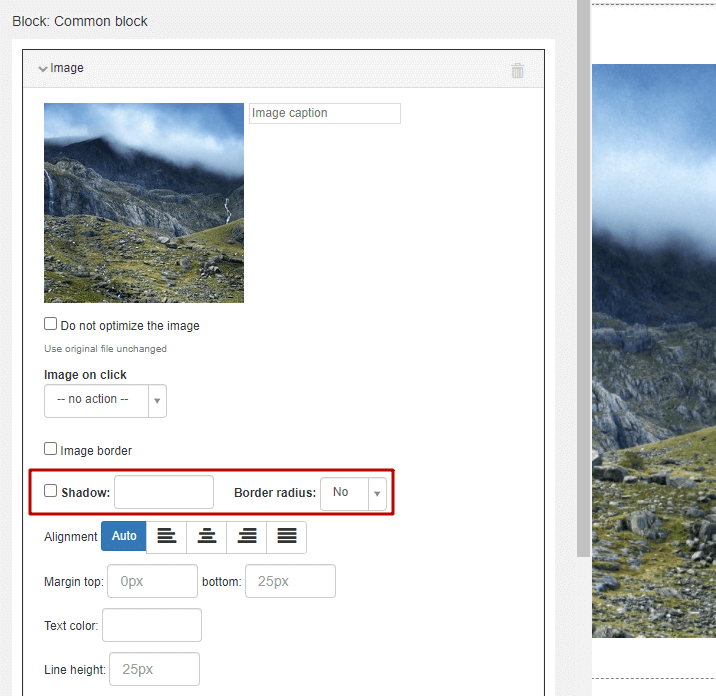Click the vertical scrollbar of settings panel
The width and height of the screenshot is (716, 696).
point(583,279)
